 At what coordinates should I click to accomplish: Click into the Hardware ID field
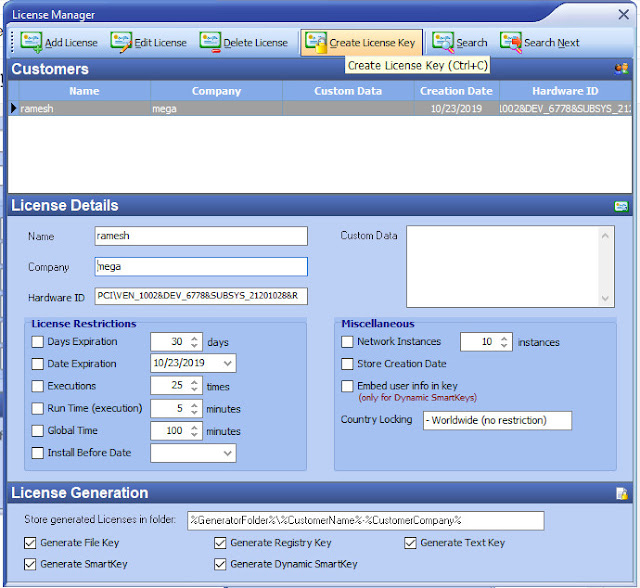201,296
